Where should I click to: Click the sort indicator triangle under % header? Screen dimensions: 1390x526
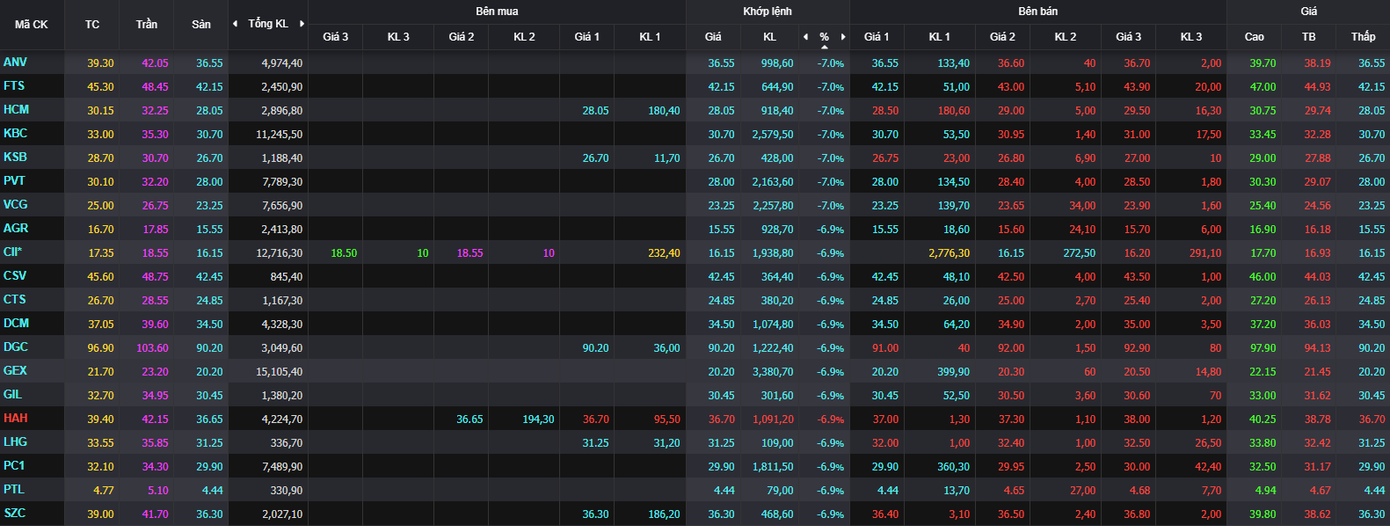(x=824, y=46)
